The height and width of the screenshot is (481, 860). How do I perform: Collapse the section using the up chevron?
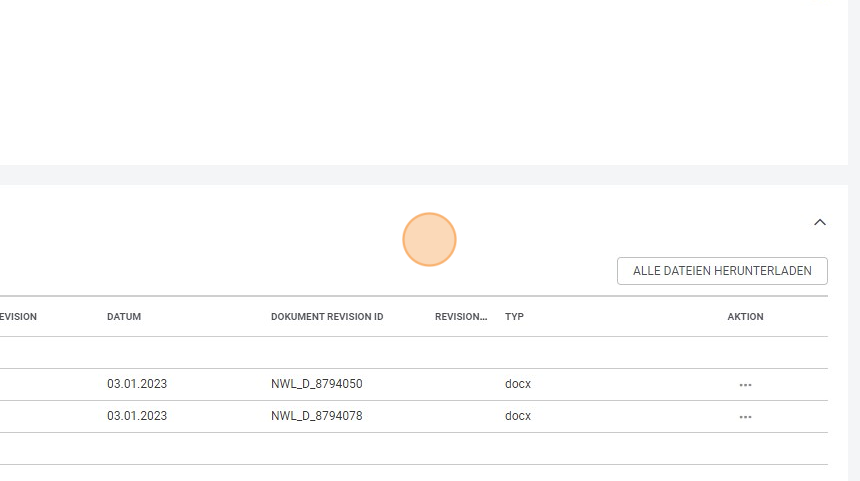point(819,222)
